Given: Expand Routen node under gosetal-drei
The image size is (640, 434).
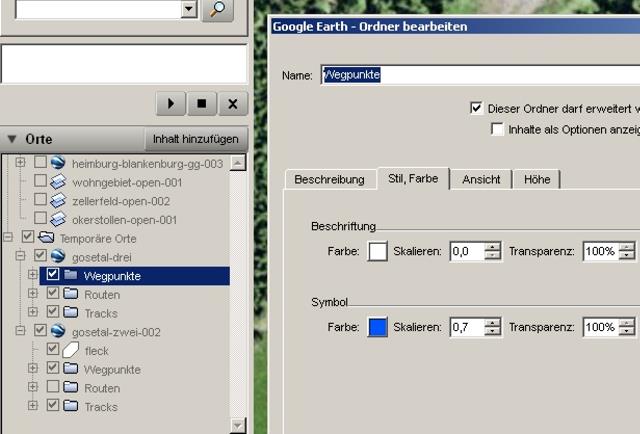Looking at the screenshot, I should tap(33, 293).
